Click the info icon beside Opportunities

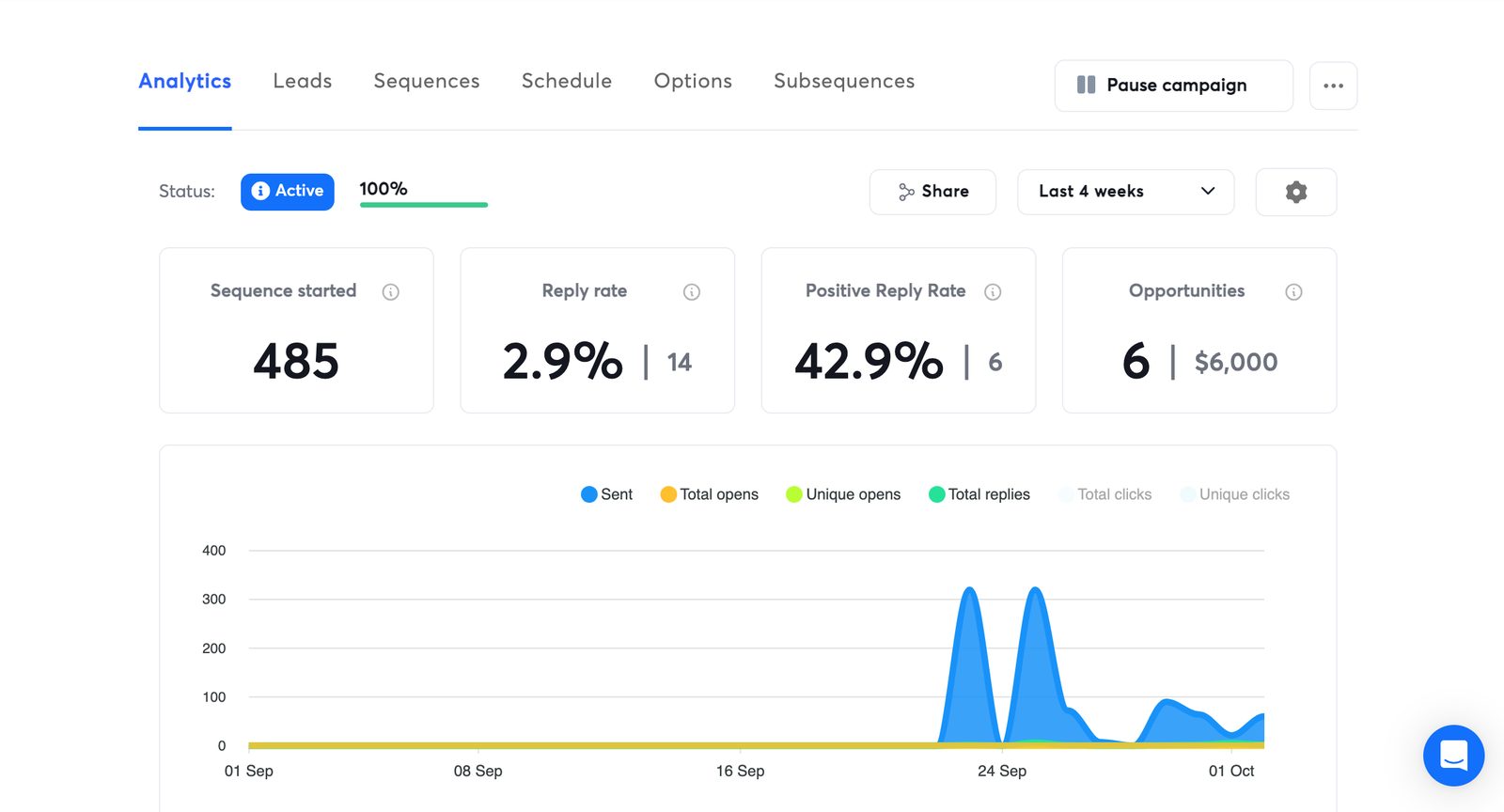(1293, 292)
